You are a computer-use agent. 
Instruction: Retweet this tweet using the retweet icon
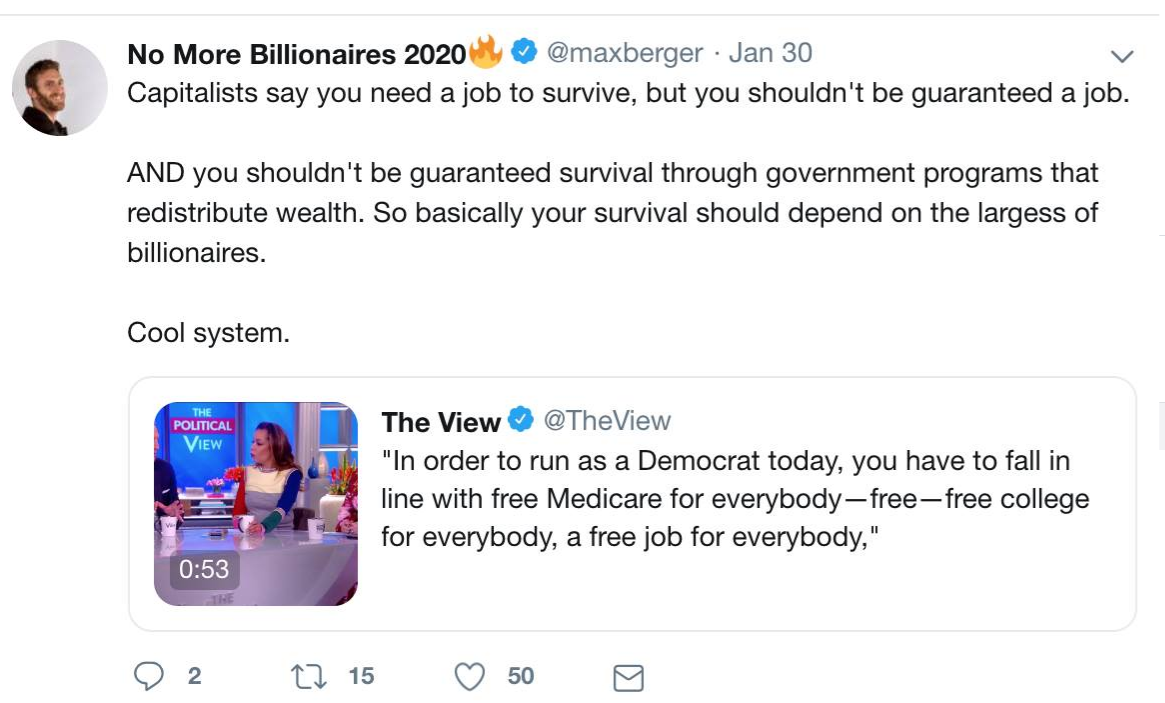[x=307, y=677]
